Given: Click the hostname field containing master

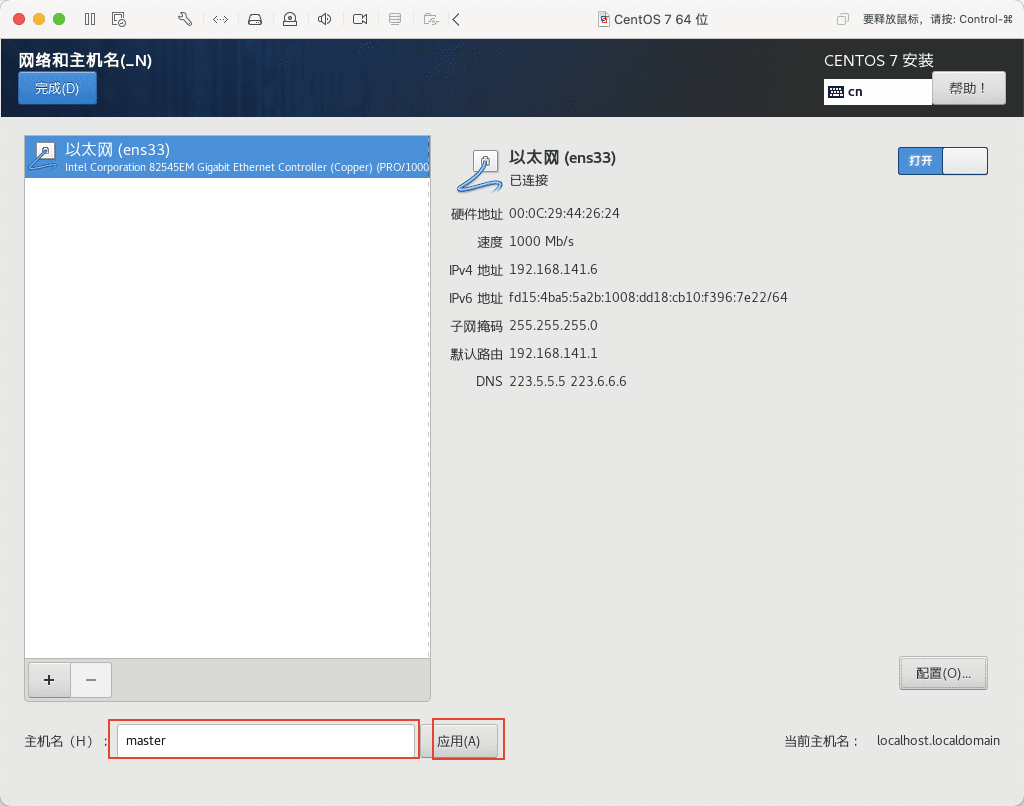Looking at the screenshot, I should point(265,741).
